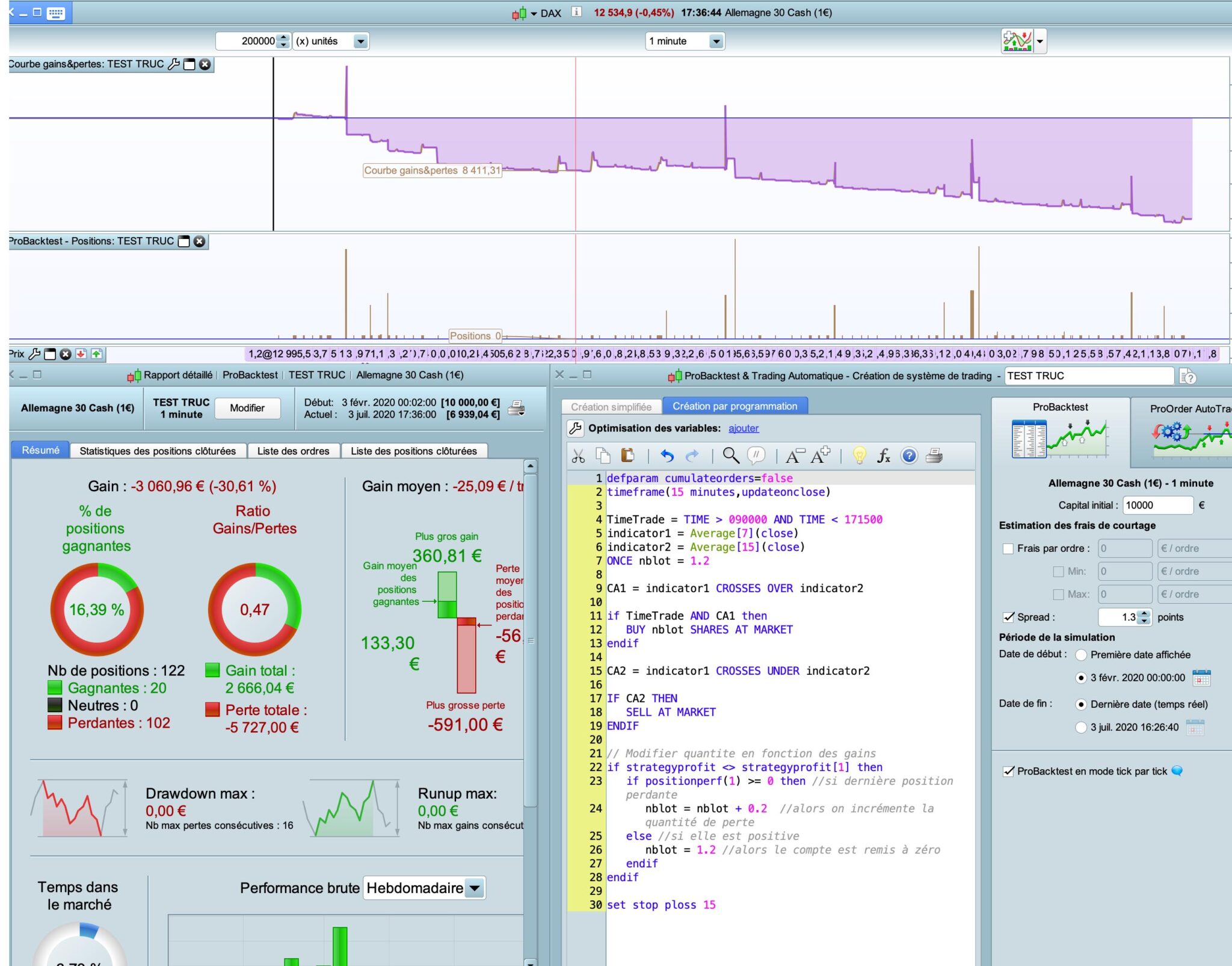Viewport: 1232px width, 966px height.
Task: Switch to Liste des ordres tab
Action: pyautogui.click(x=293, y=451)
